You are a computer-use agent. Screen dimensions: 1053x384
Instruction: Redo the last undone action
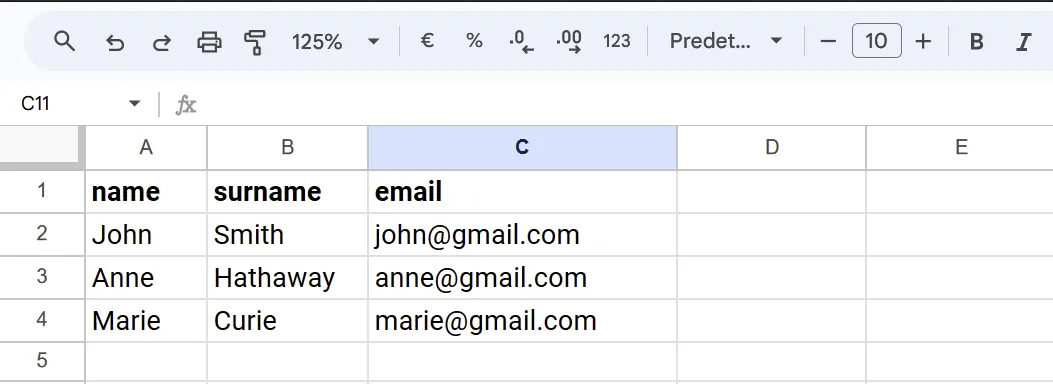(x=161, y=42)
